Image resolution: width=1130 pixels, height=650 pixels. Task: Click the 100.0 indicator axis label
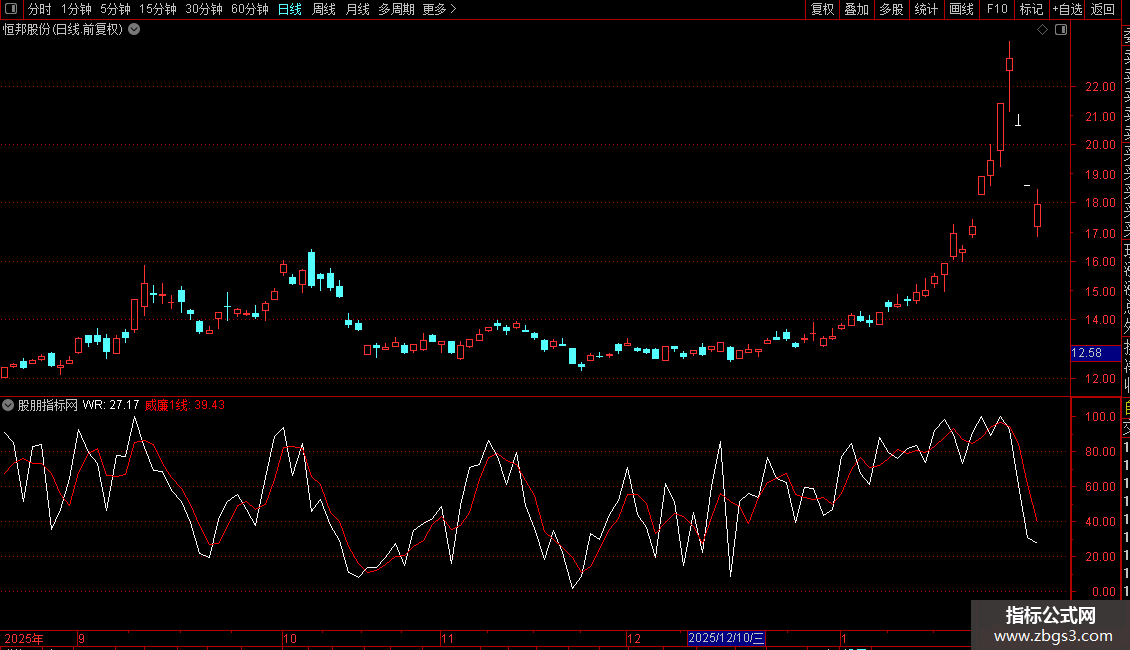1100,417
